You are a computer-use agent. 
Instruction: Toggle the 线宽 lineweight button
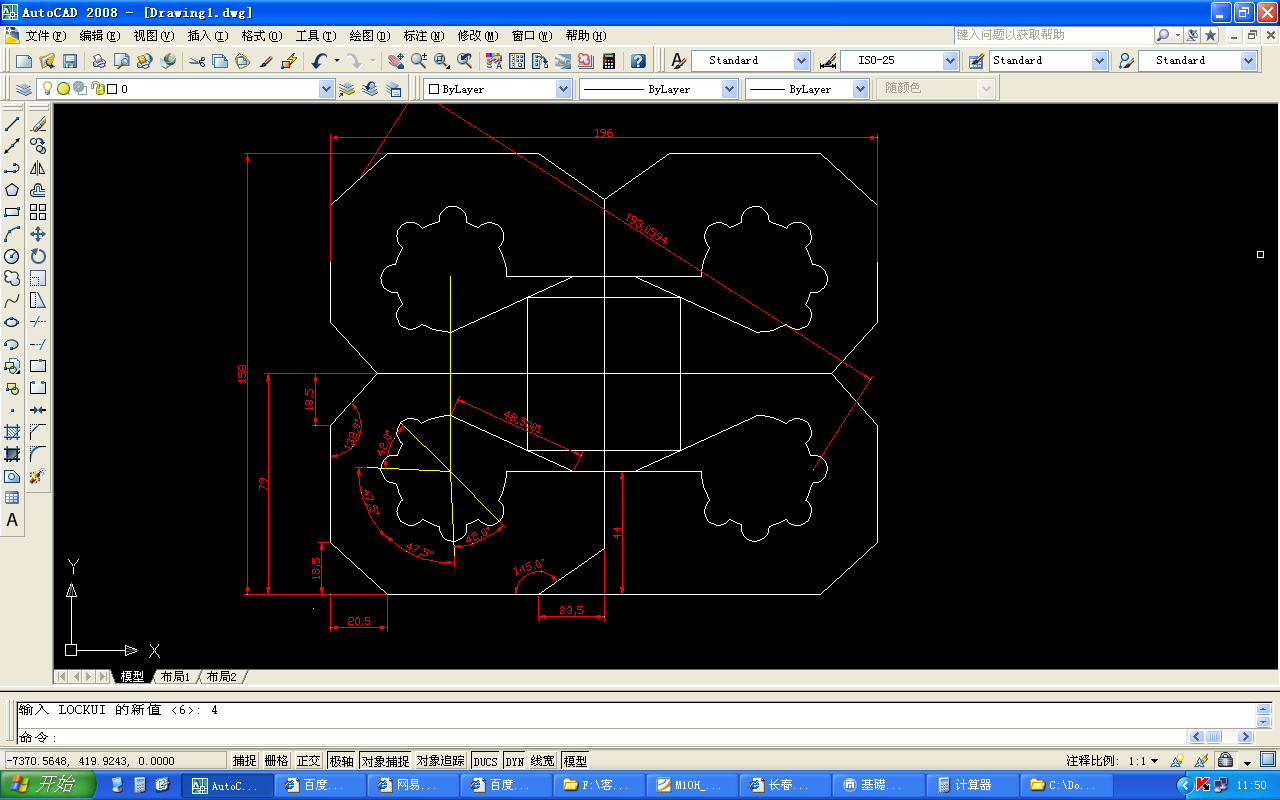pyautogui.click(x=543, y=761)
